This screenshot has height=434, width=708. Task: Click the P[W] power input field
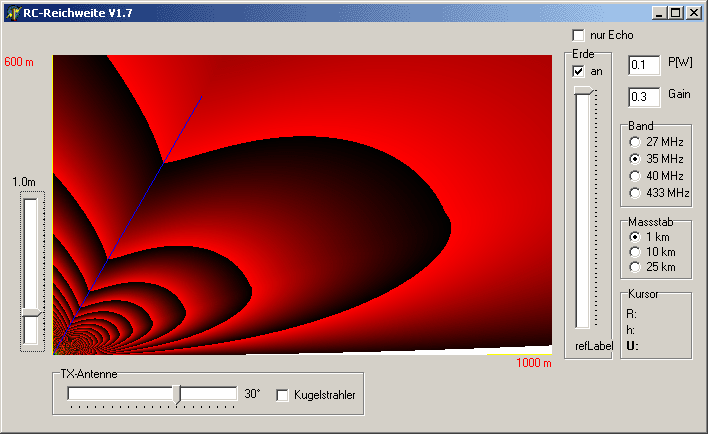click(643, 65)
